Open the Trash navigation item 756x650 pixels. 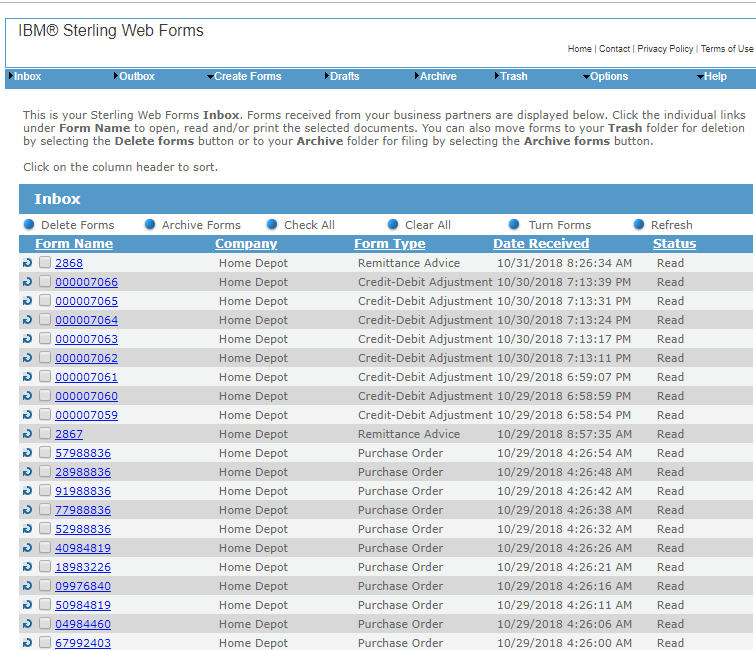tap(512, 76)
